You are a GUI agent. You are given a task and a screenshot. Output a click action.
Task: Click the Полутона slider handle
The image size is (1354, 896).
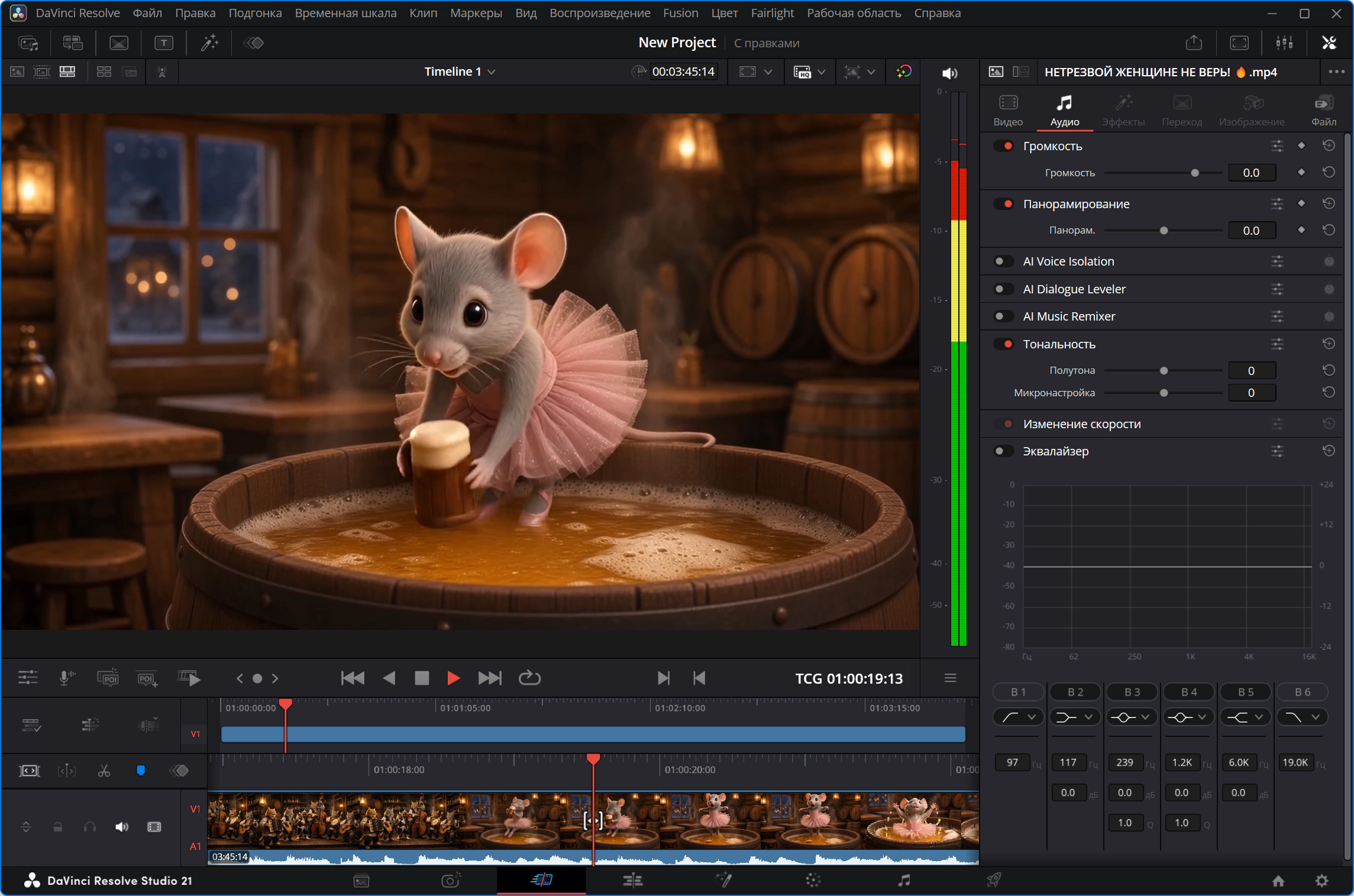coord(1164,371)
